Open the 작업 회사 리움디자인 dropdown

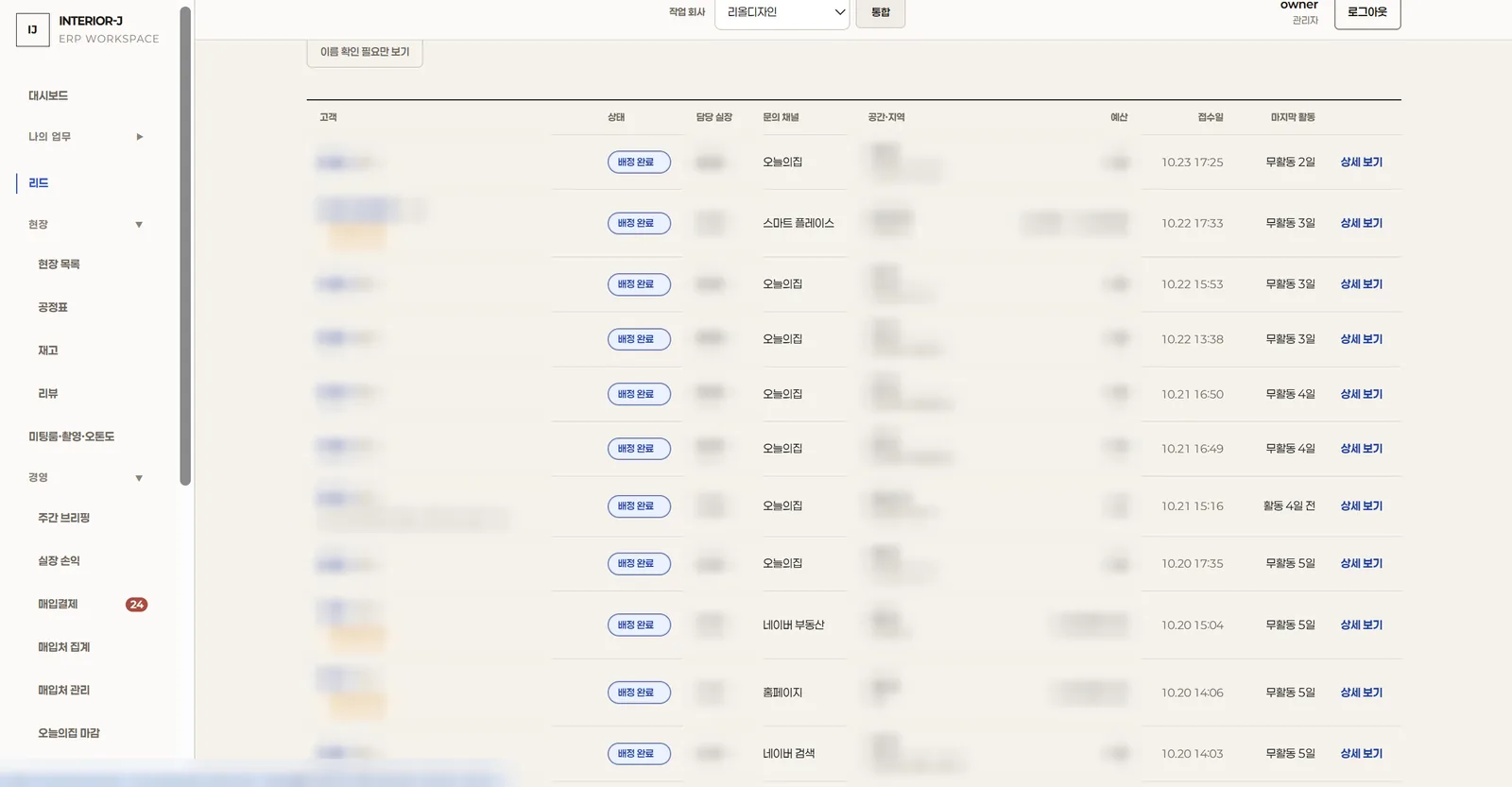(782, 12)
